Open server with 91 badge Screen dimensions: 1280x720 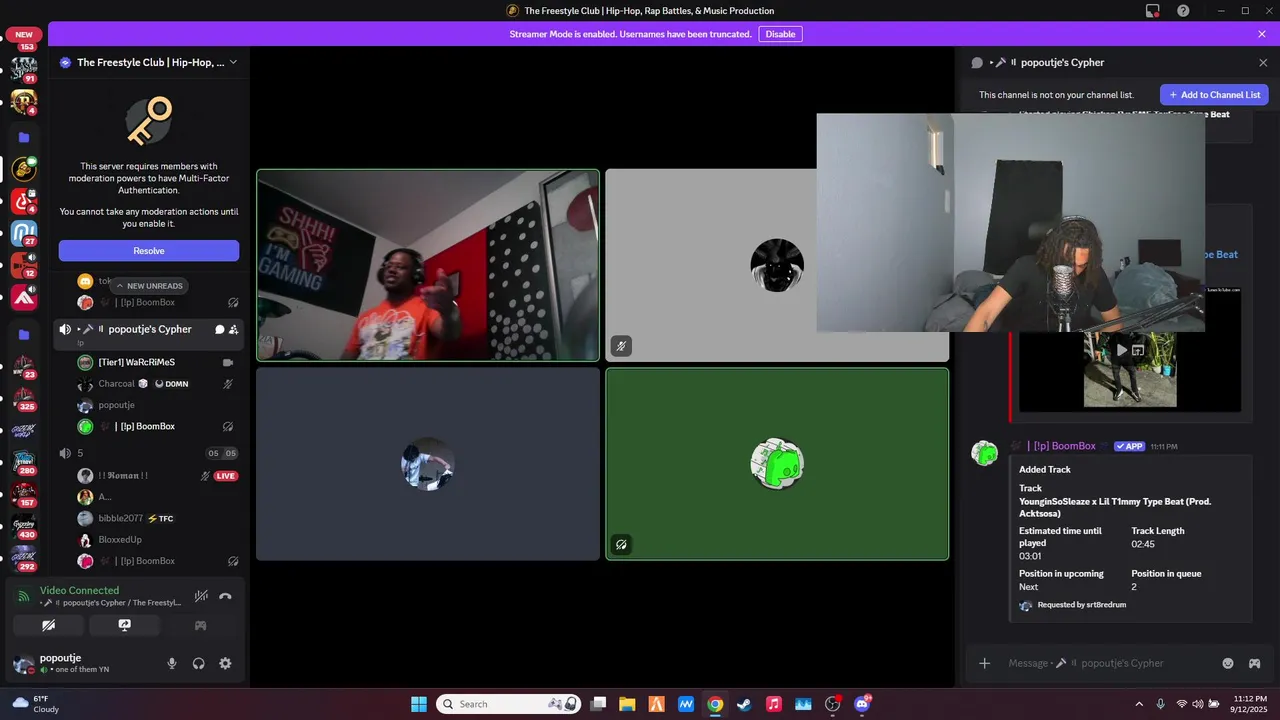24,69
